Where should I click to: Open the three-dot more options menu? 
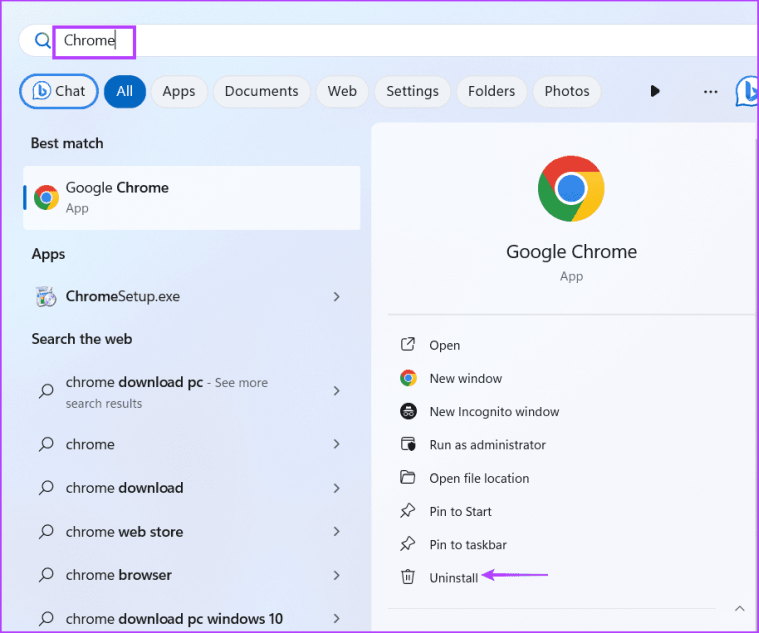(710, 91)
